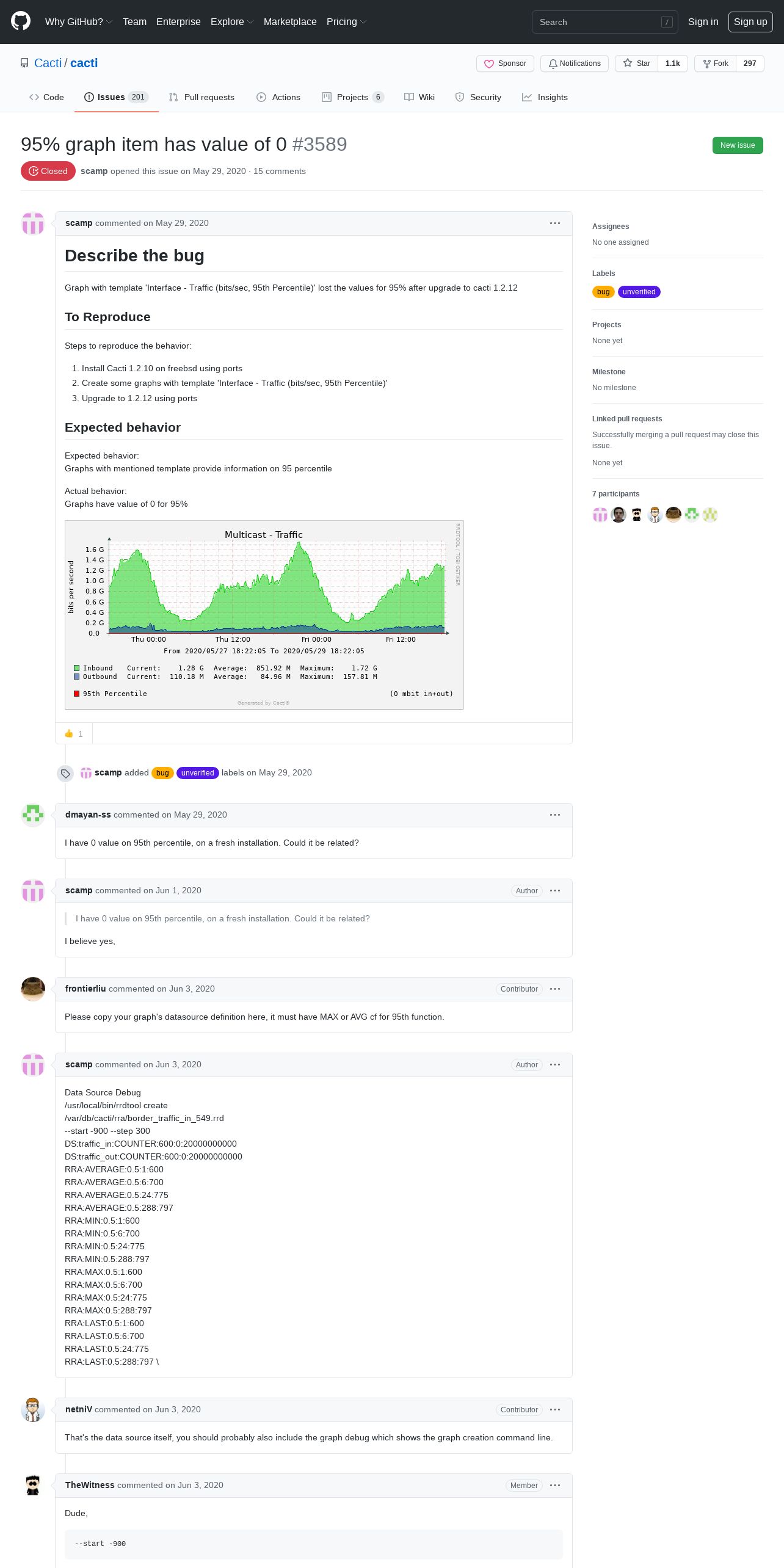This screenshot has width=784, height=1568.
Task: Click last participant avatar in sidebar
Action: click(x=710, y=515)
